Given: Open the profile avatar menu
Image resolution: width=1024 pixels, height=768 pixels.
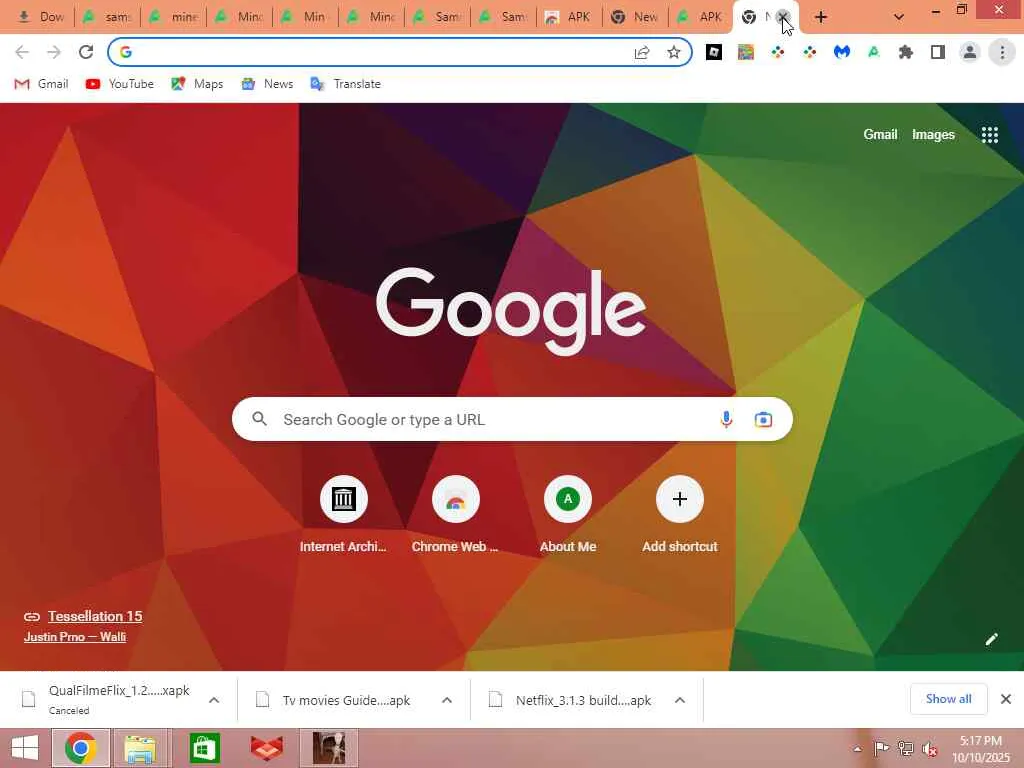Looking at the screenshot, I should click(970, 52).
